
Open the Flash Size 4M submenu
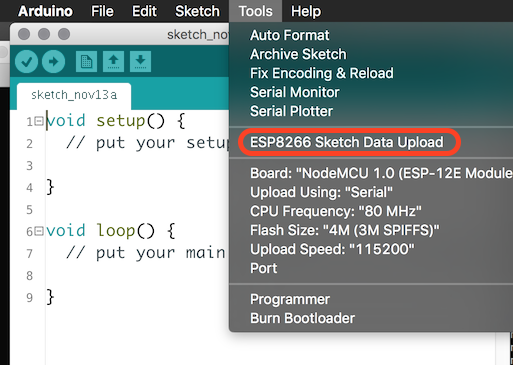pyautogui.click(x=345, y=230)
